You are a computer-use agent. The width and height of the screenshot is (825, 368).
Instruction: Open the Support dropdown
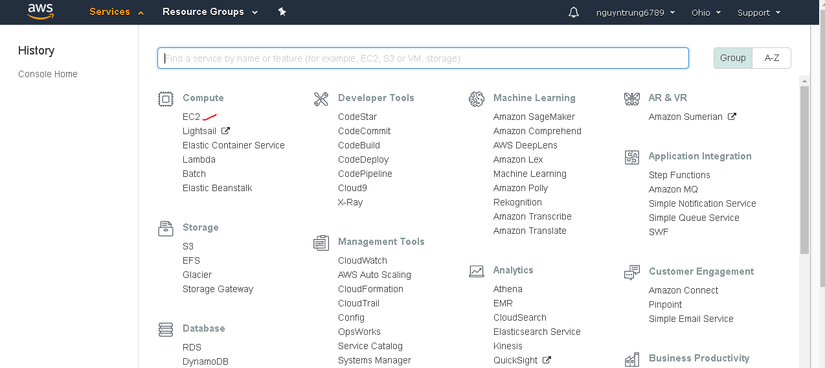tap(759, 13)
